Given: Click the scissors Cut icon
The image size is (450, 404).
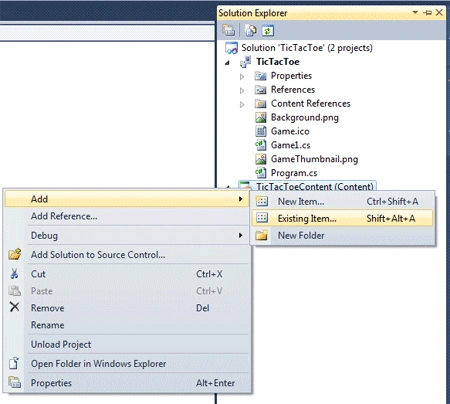Looking at the screenshot, I should [14, 274].
